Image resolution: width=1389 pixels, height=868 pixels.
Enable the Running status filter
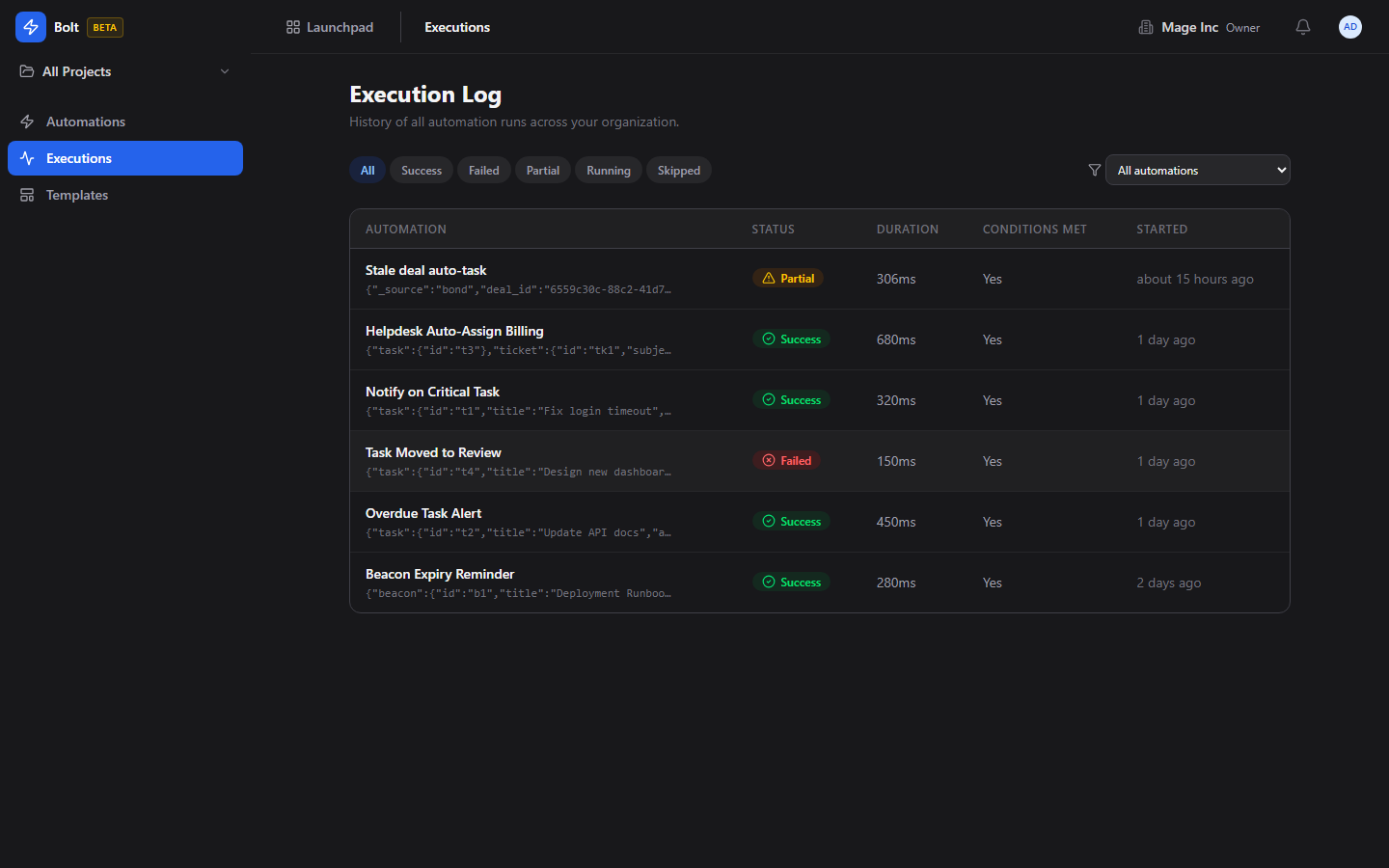point(608,171)
